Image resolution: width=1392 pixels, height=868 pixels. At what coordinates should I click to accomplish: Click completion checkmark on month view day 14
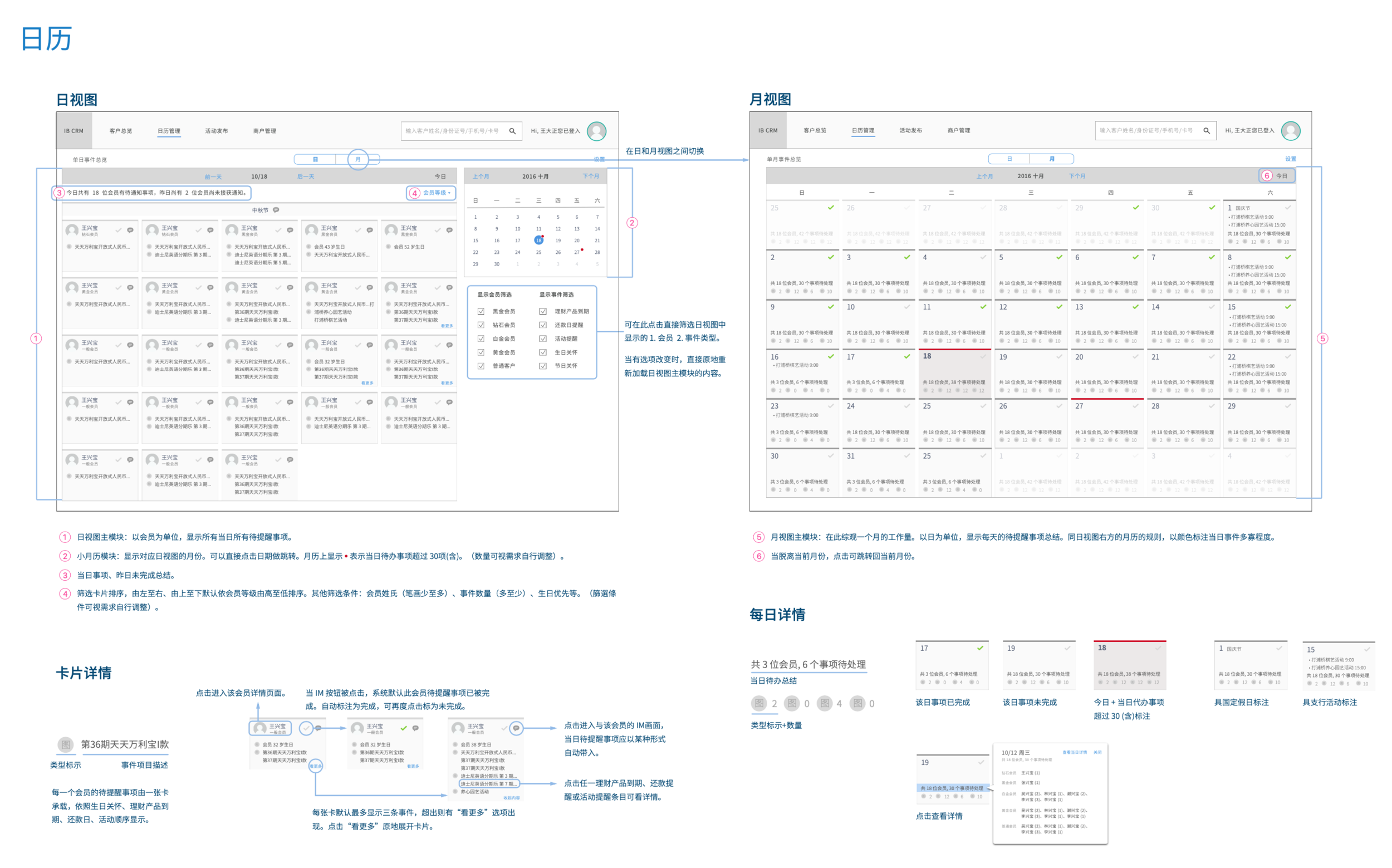(1212, 307)
